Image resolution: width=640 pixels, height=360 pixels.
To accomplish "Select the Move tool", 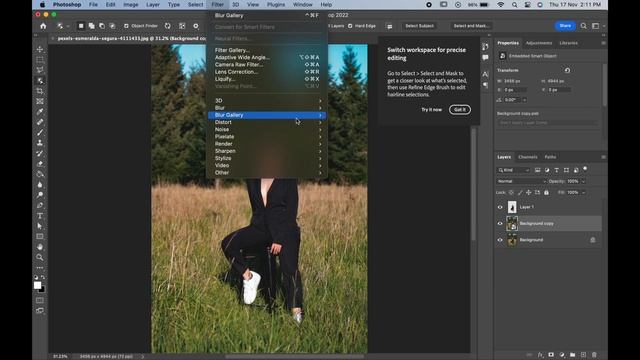I will point(40,49).
